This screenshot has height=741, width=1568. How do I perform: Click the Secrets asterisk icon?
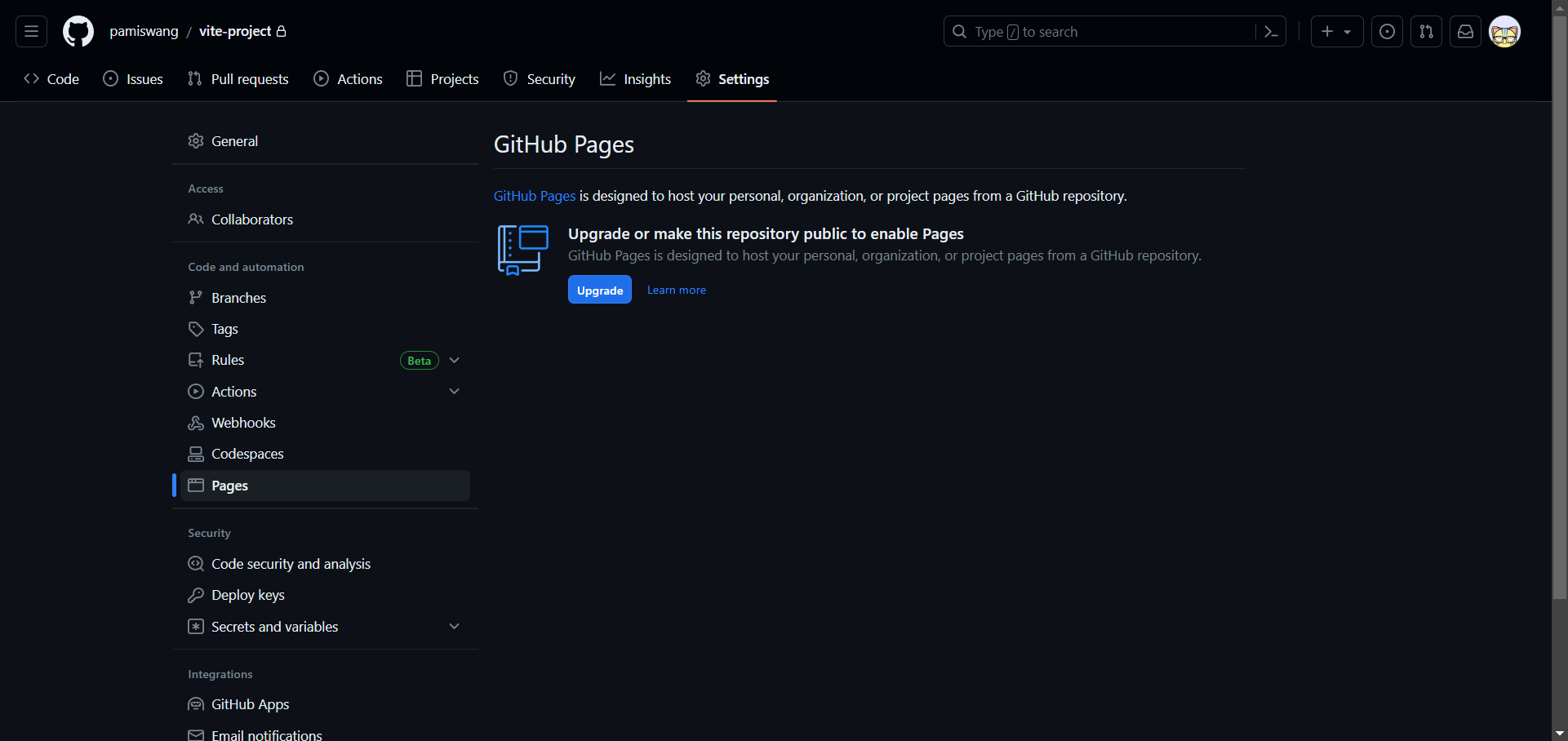(196, 627)
